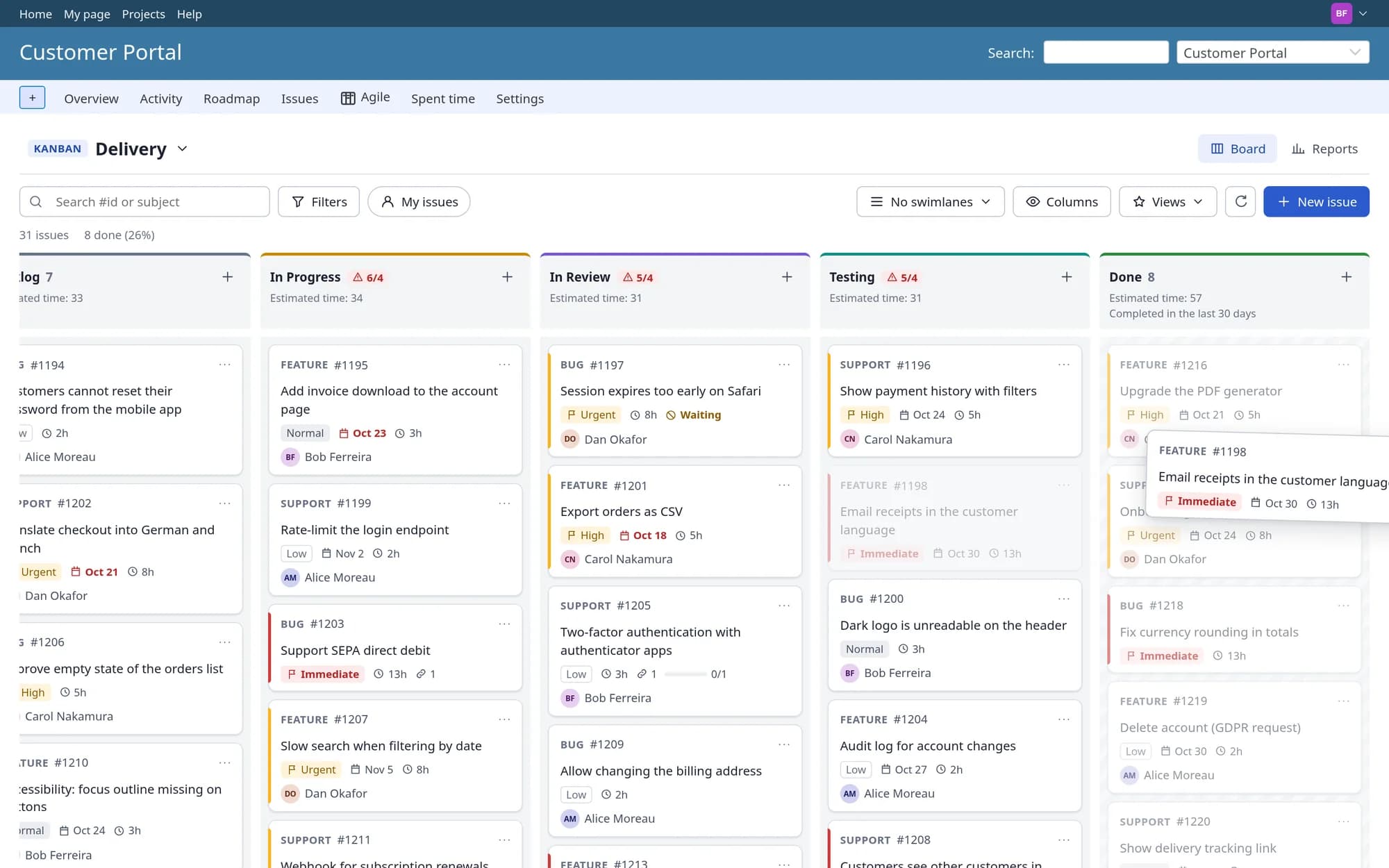Toggle the My issues filter
The image size is (1389, 868).
(419, 201)
